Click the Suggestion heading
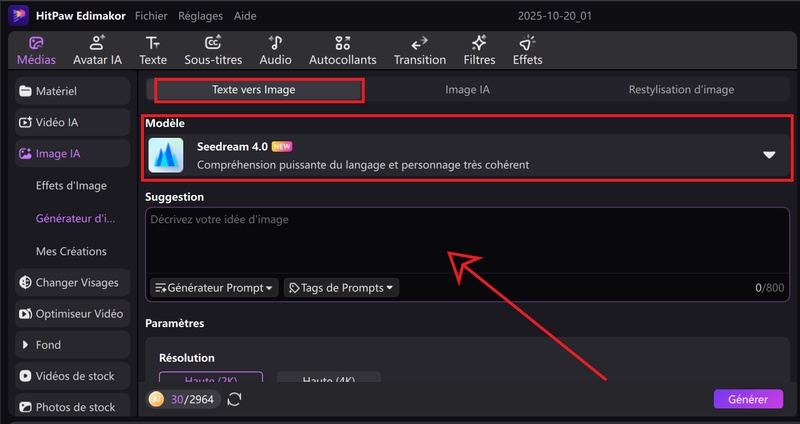 tap(174, 197)
